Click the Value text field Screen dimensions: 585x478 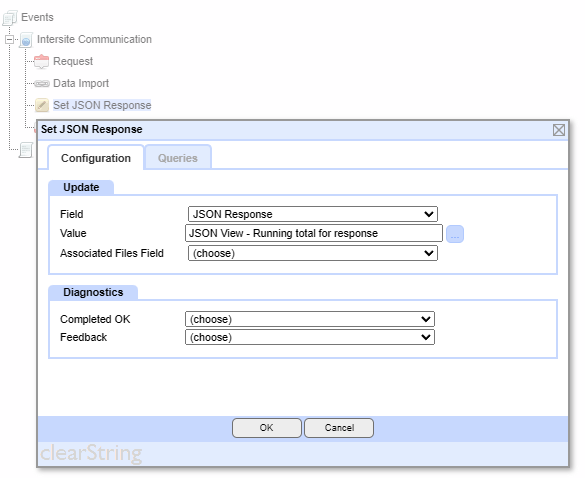(314, 234)
